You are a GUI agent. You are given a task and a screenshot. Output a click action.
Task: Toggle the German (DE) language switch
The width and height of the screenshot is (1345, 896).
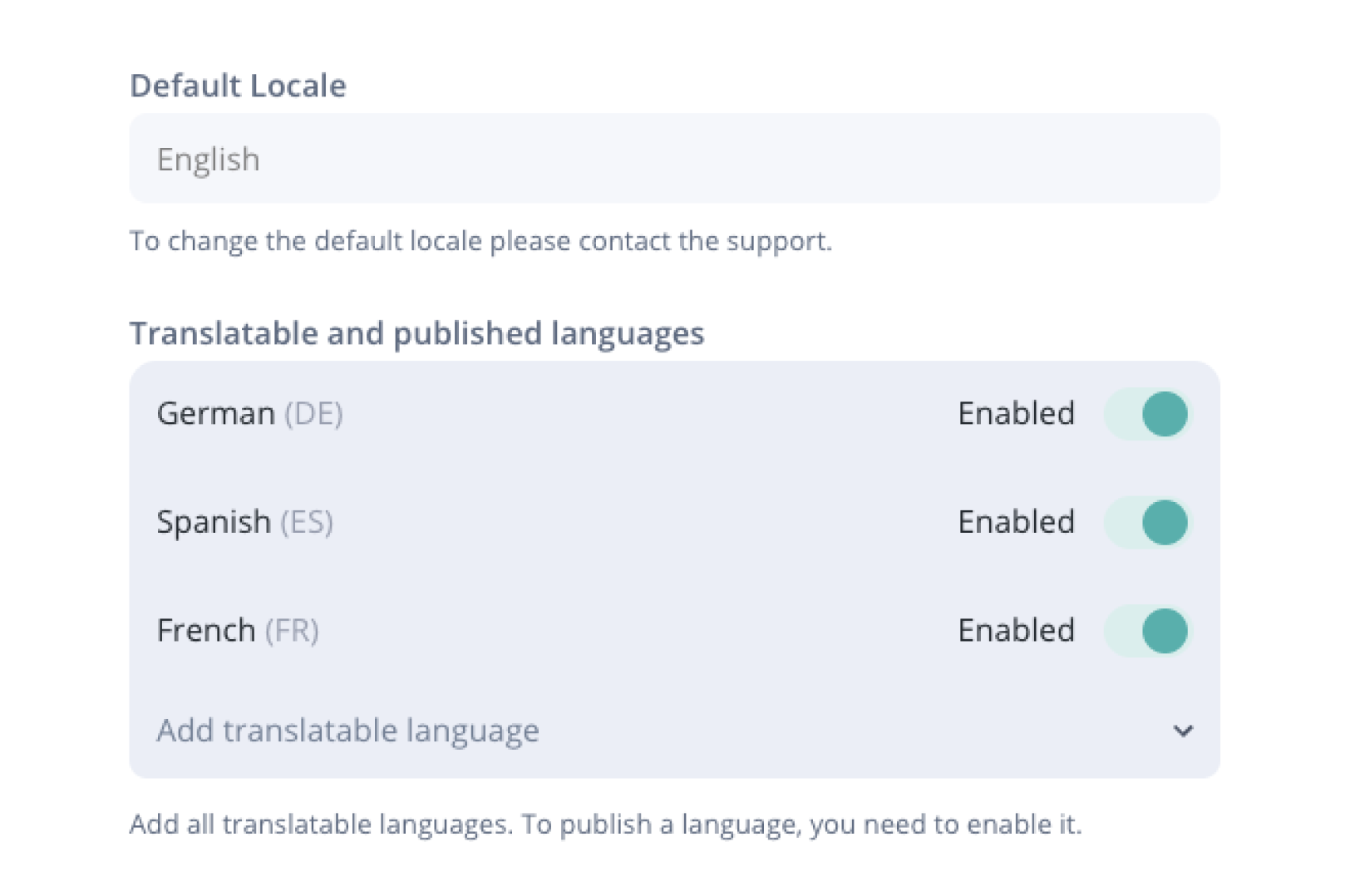[1147, 413]
